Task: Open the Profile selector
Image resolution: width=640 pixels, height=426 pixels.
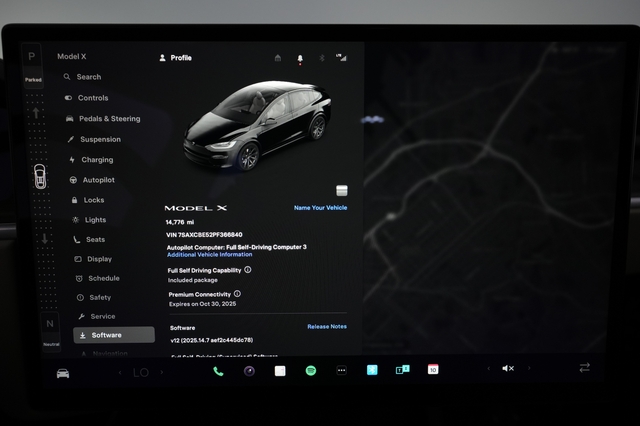Action: pos(176,58)
